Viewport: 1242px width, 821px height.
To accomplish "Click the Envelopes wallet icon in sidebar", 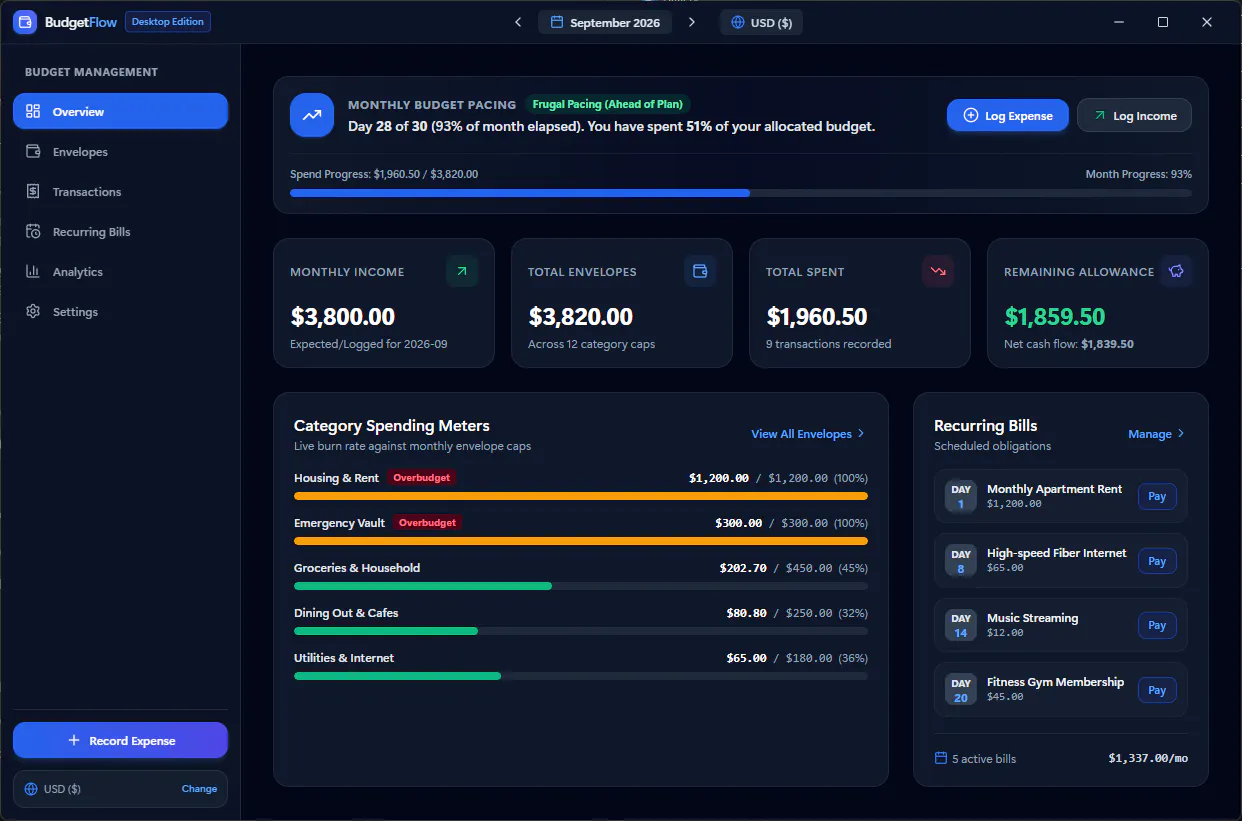I will tap(33, 151).
